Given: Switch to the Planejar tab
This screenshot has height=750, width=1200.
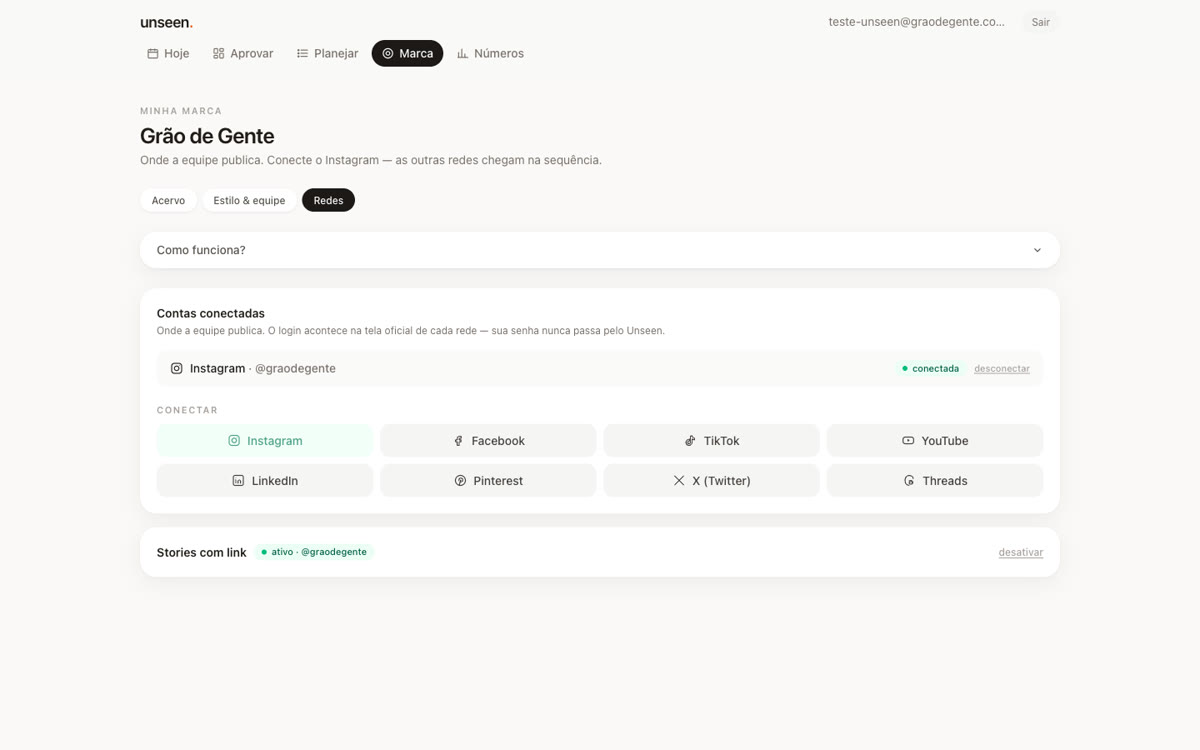Looking at the screenshot, I should pyautogui.click(x=327, y=53).
